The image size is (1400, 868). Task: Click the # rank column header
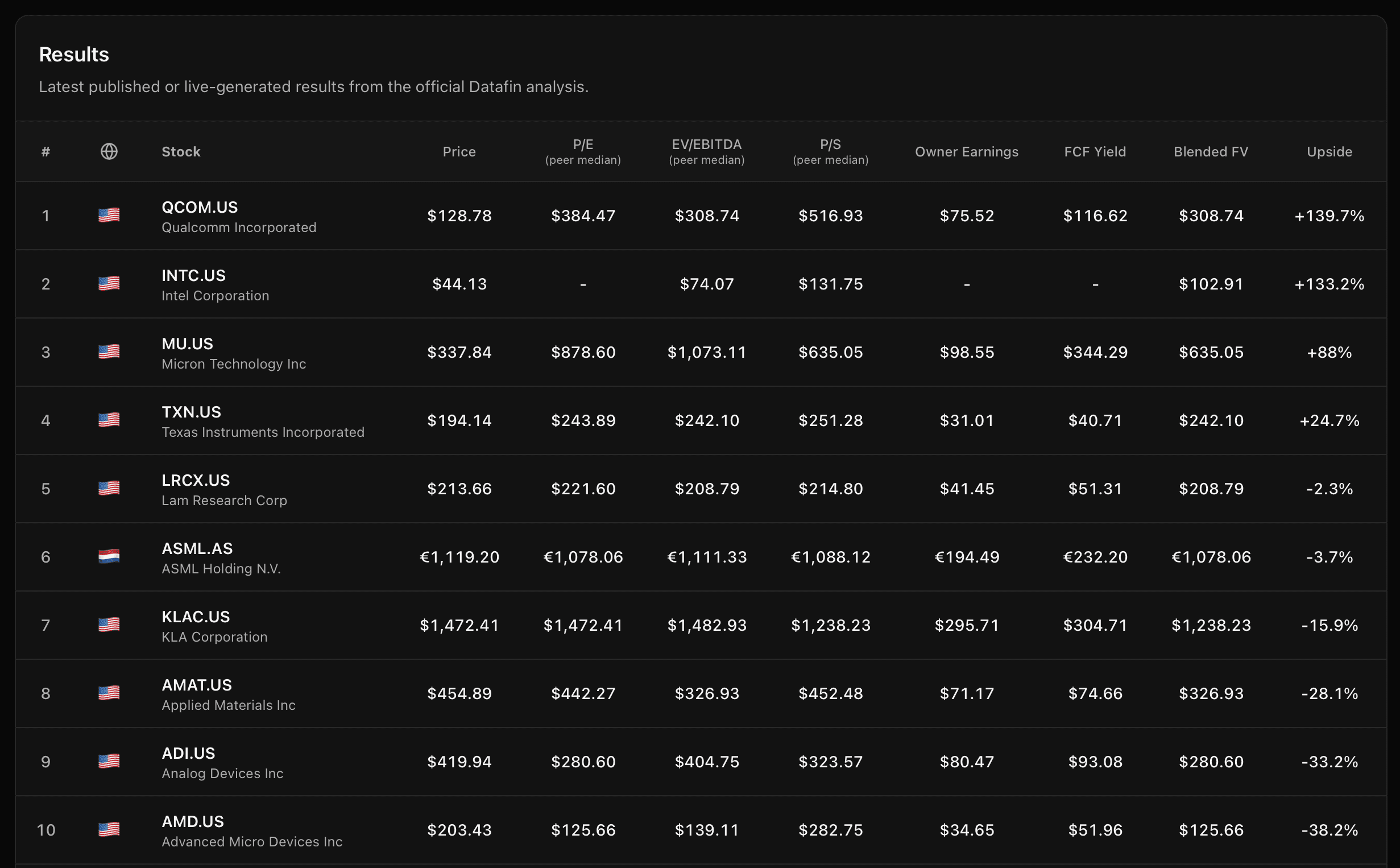[x=46, y=151]
